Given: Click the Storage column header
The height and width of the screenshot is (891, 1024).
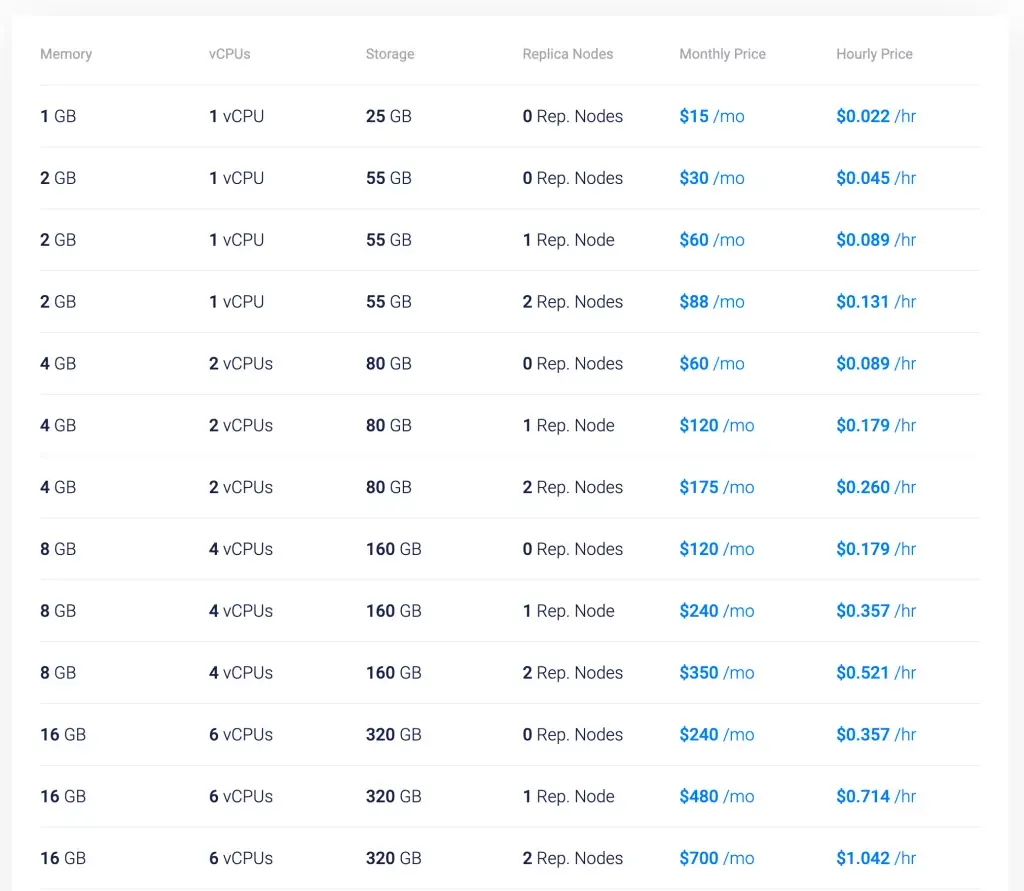Looking at the screenshot, I should coord(389,54).
